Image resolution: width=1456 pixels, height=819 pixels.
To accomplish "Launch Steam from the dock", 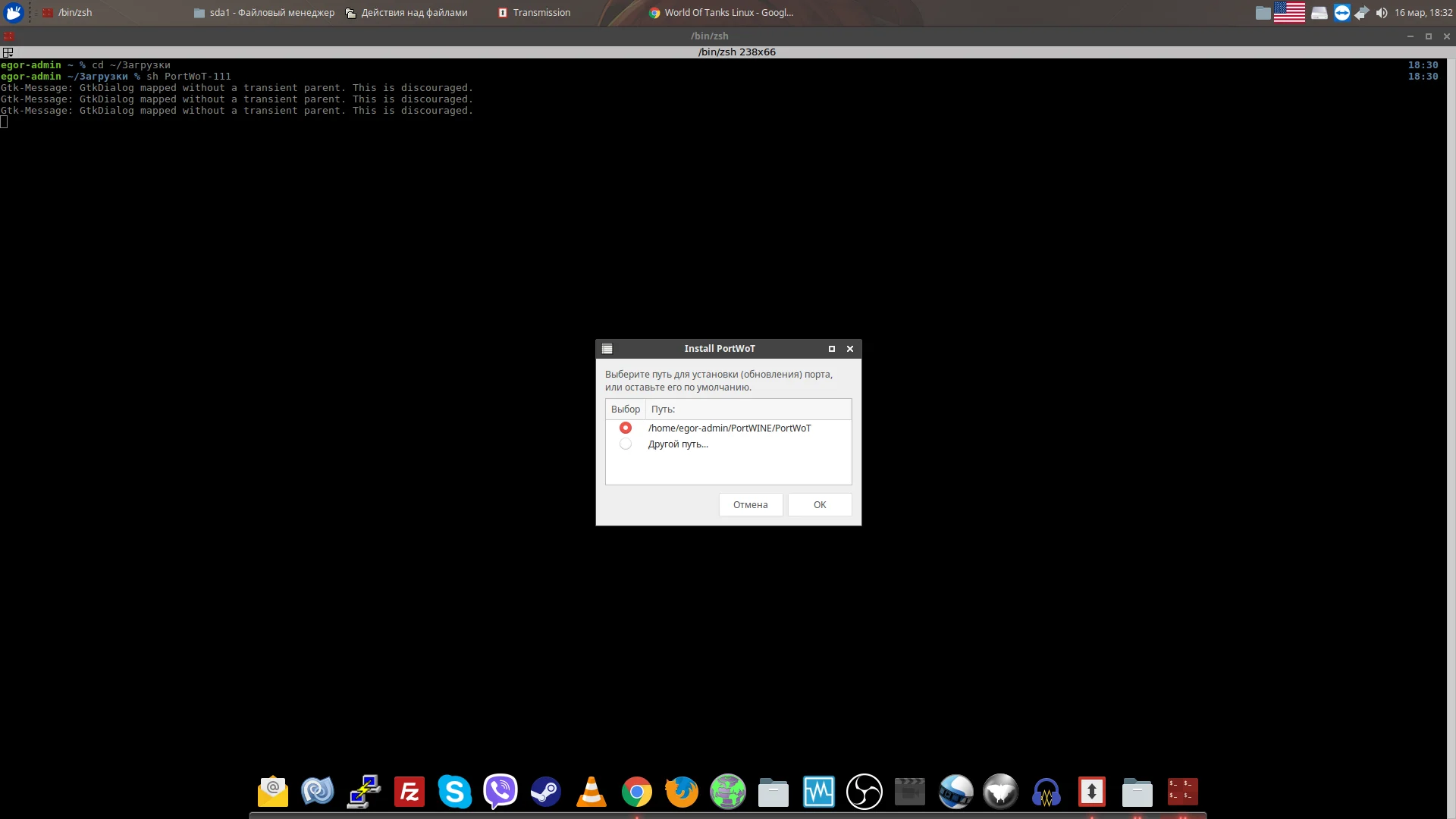I will click(545, 792).
